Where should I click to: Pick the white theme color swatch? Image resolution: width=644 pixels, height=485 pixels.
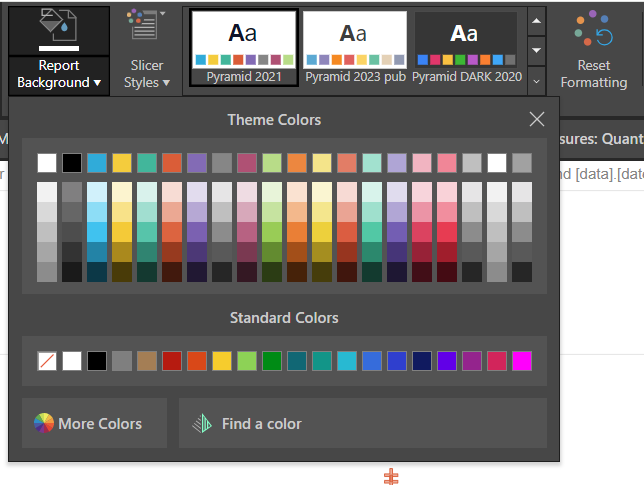[47, 163]
